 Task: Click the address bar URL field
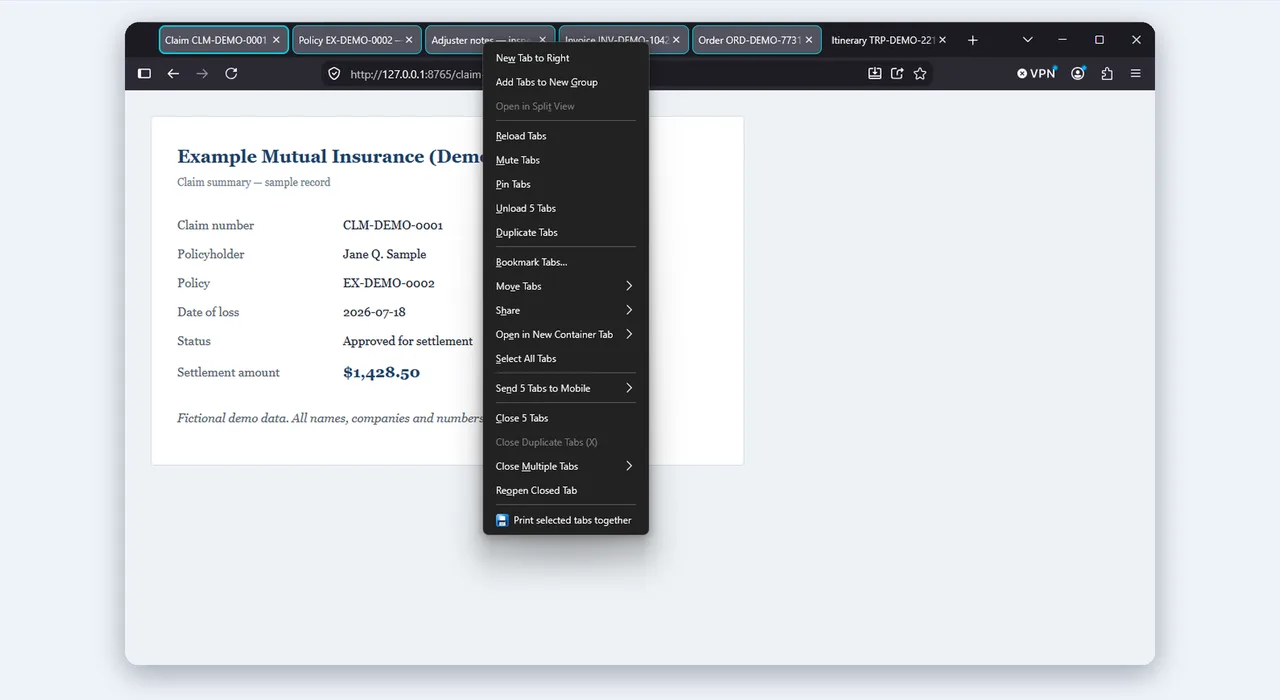[415, 74]
